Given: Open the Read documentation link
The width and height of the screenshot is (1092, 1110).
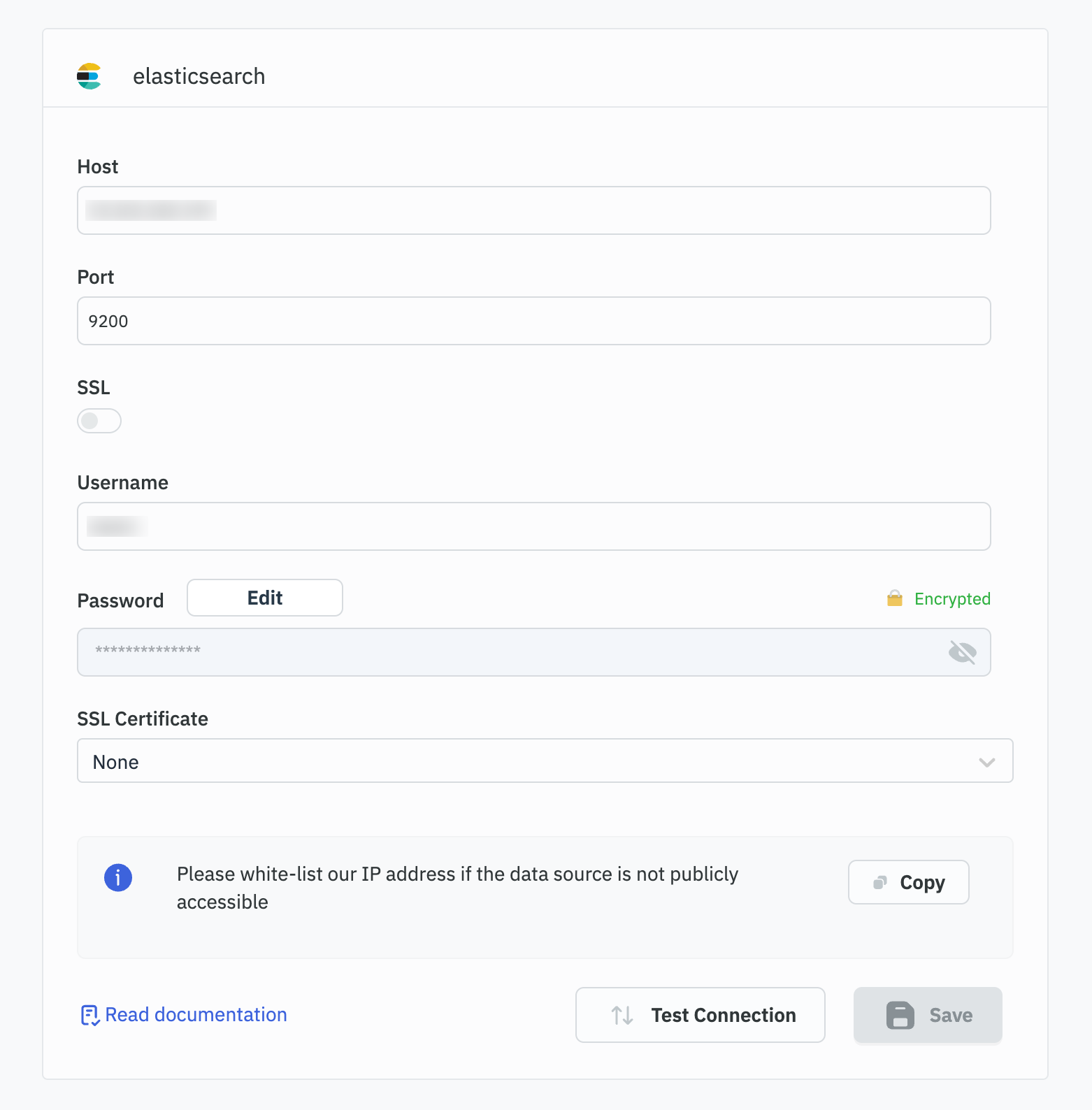Looking at the screenshot, I should [x=196, y=1015].
